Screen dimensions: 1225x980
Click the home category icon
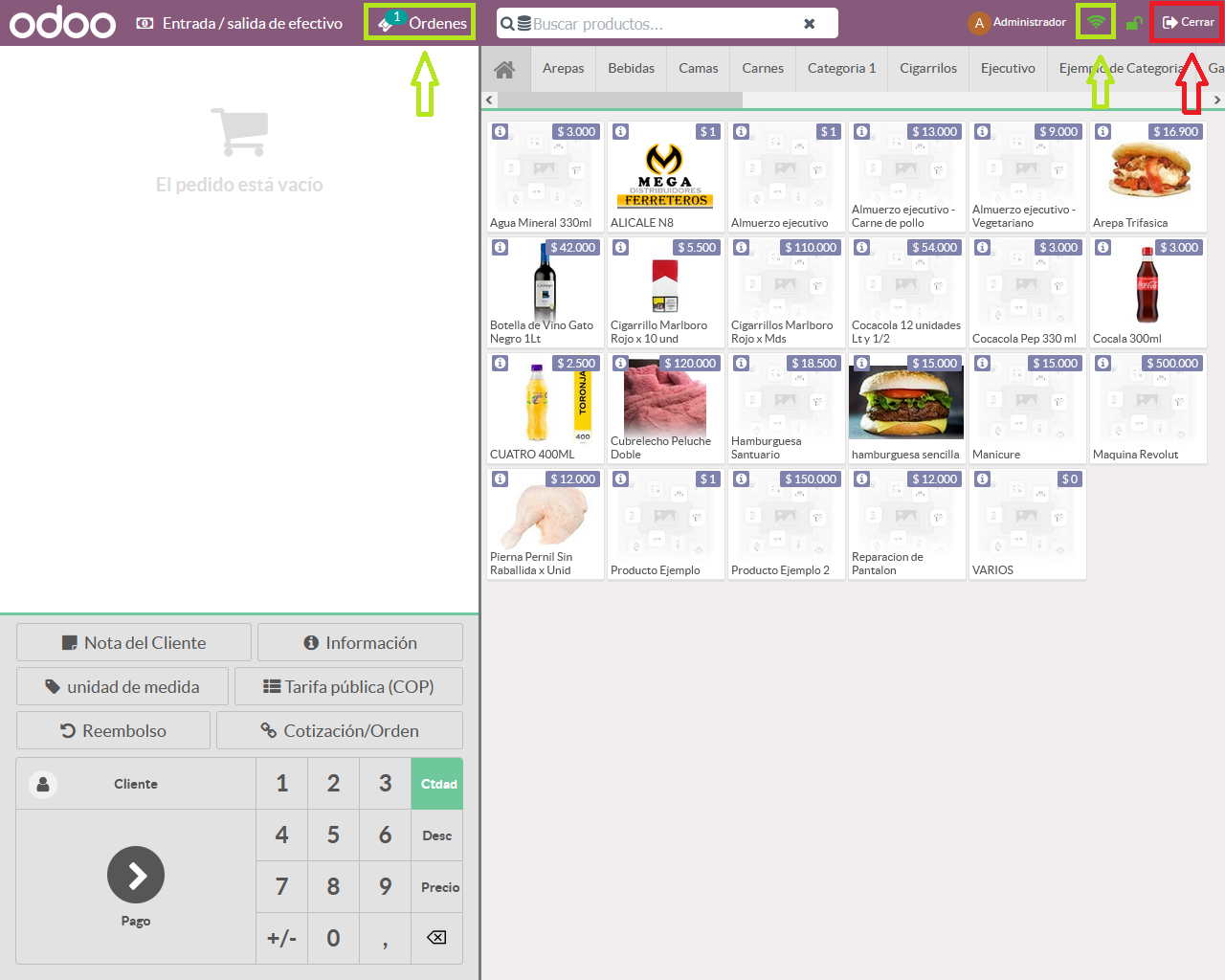pos(504,69)
